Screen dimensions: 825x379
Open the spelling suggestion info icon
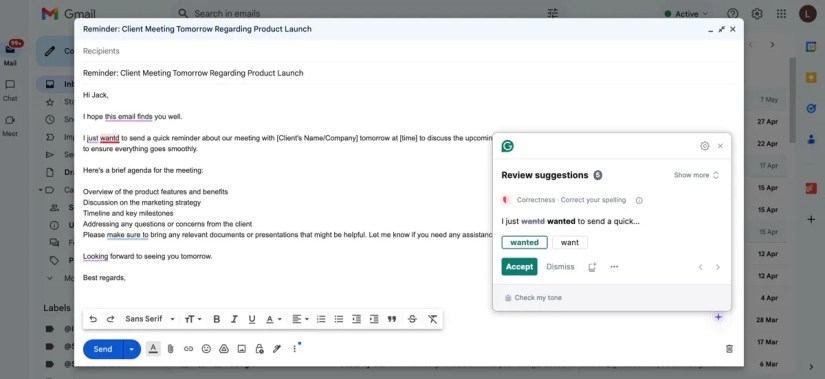tap(639, 201)
